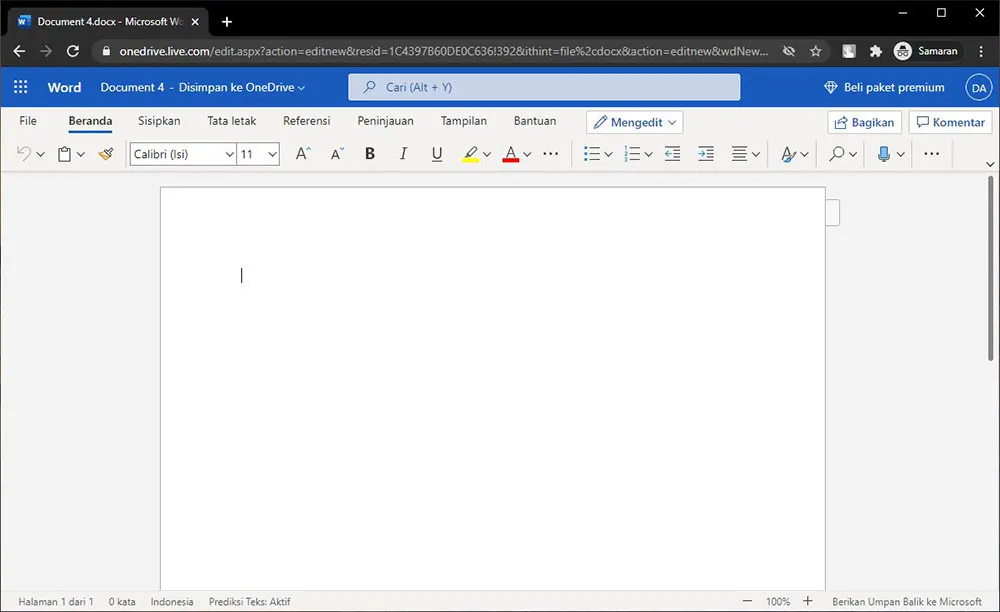Image resolution: width=1000 pixels, height=612 pixels.
Task: Decrease indentation of the paragraph
Action: [671, 154]
